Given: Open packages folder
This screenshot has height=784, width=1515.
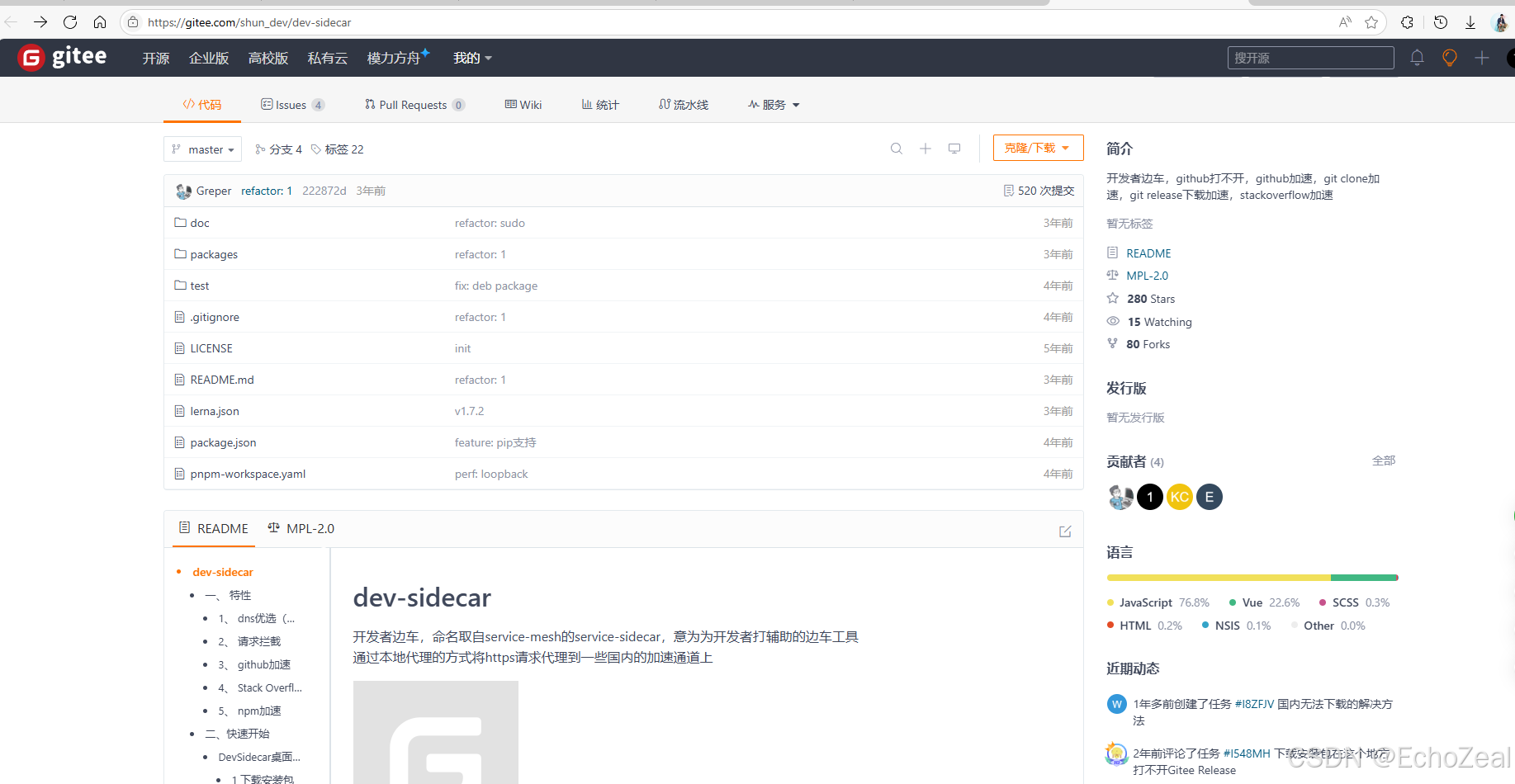Looking at the screenshot, I should point(214,254).
